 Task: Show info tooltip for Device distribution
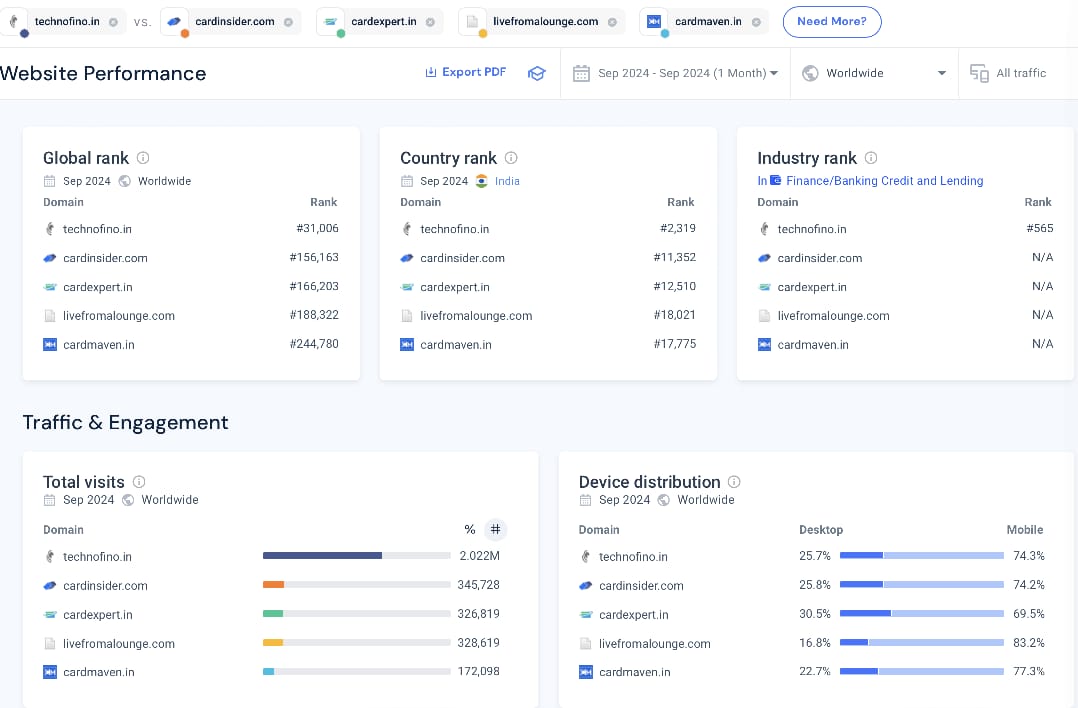point(734,481)
